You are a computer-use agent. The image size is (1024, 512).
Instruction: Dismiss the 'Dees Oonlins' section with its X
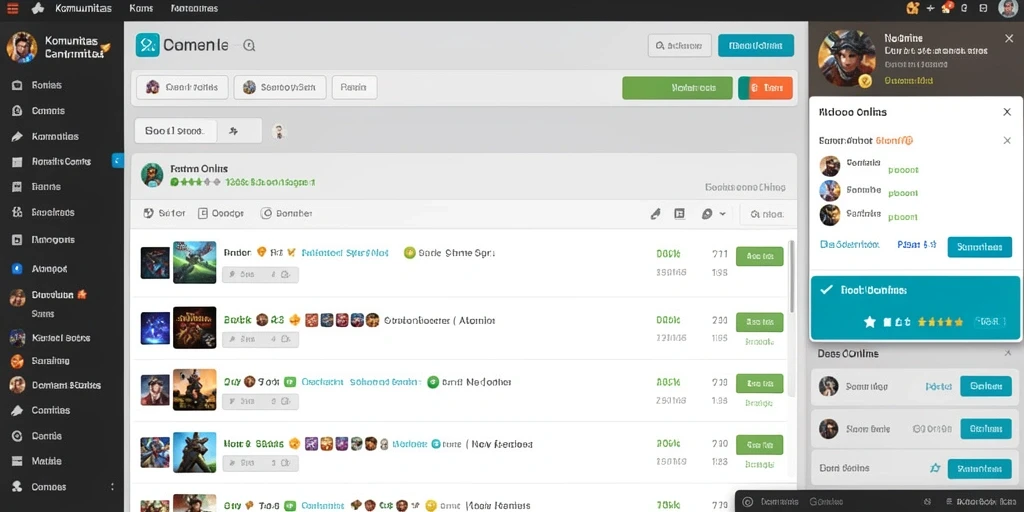tap(1007, 353)
